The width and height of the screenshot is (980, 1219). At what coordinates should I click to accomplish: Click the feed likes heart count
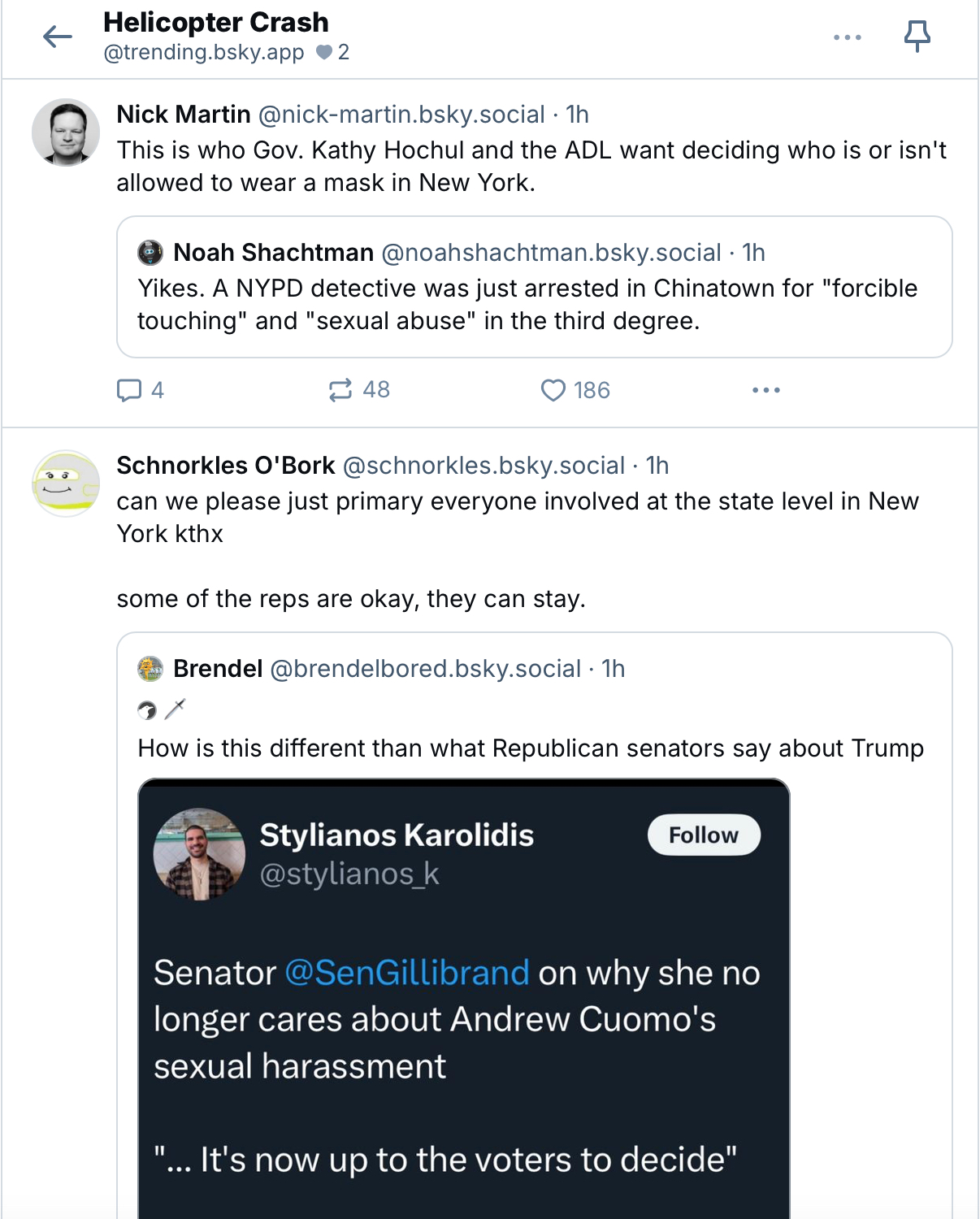(x=332, y=53)
